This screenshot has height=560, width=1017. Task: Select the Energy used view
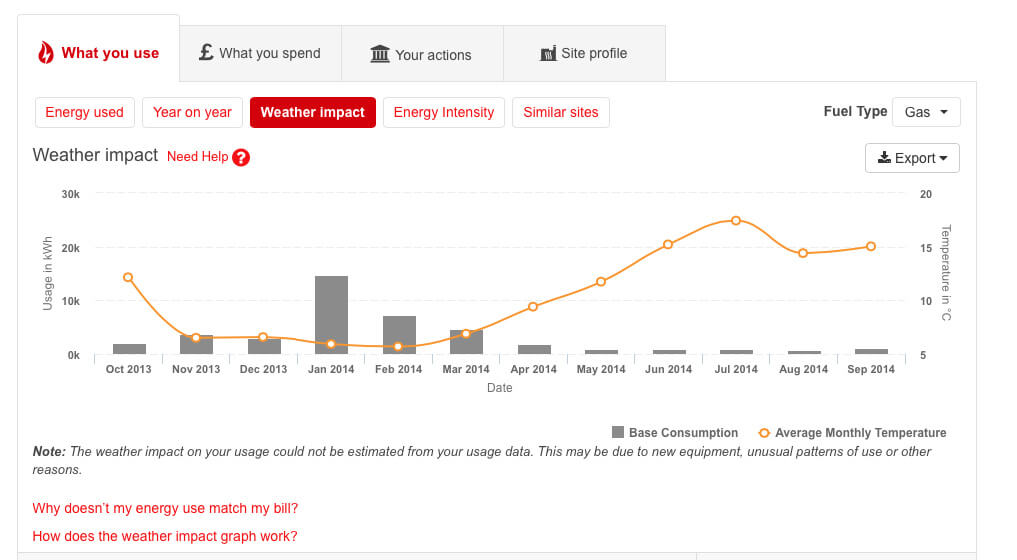point(85,112)
